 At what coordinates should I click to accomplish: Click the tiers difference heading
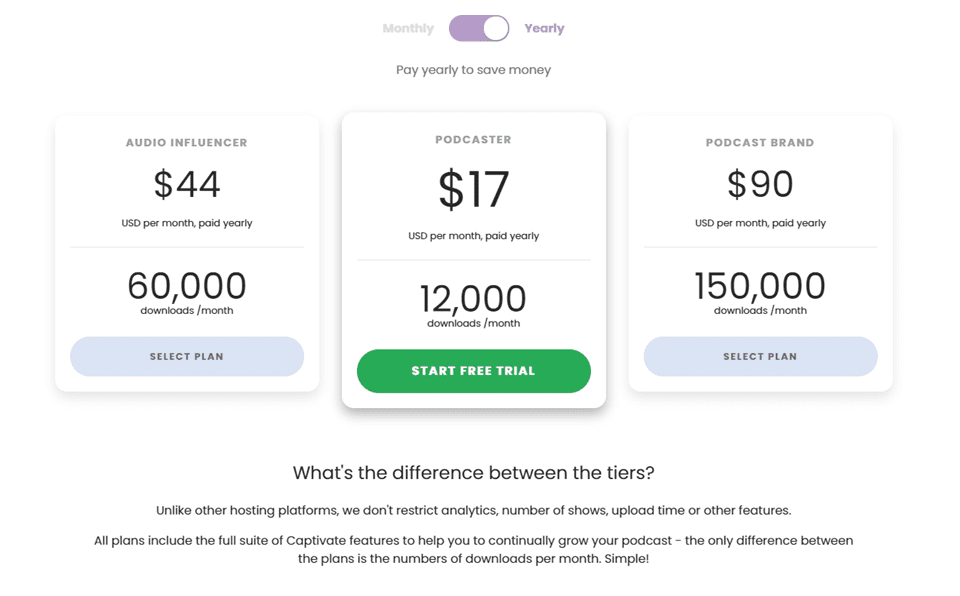coord(473,472)
